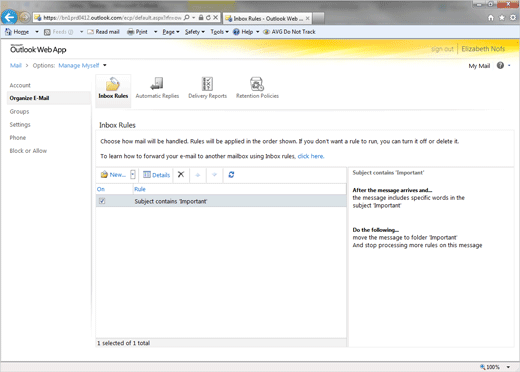
Task: Open the Retention Policies icon
Action: (x=257, y=88)
